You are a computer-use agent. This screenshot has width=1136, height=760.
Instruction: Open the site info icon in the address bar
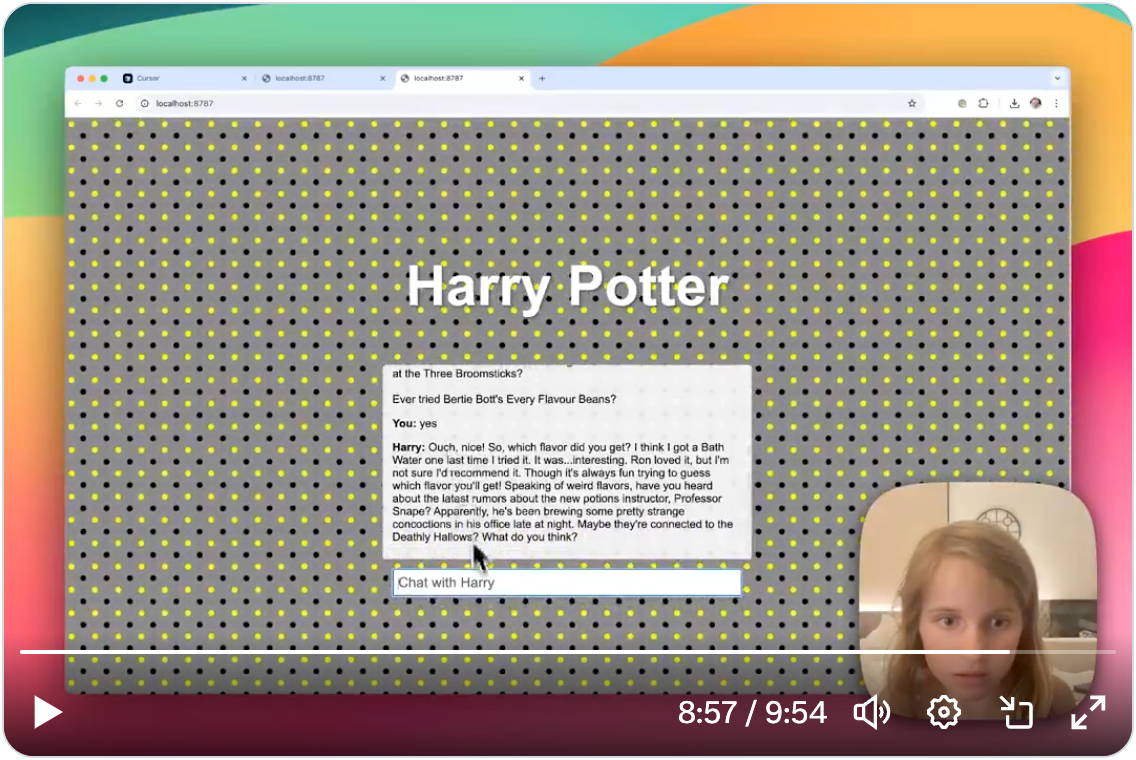[143, 103]
